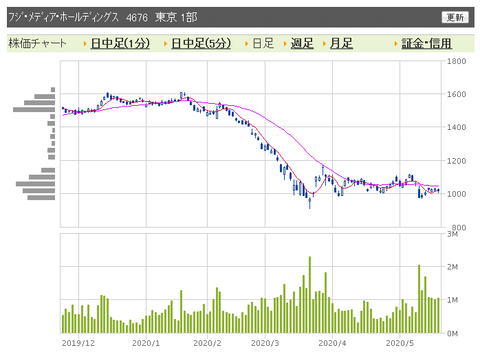480x361 pixels.
Task: Open the 日中足(1分) intraday chart link
Action: click(120, 43)
